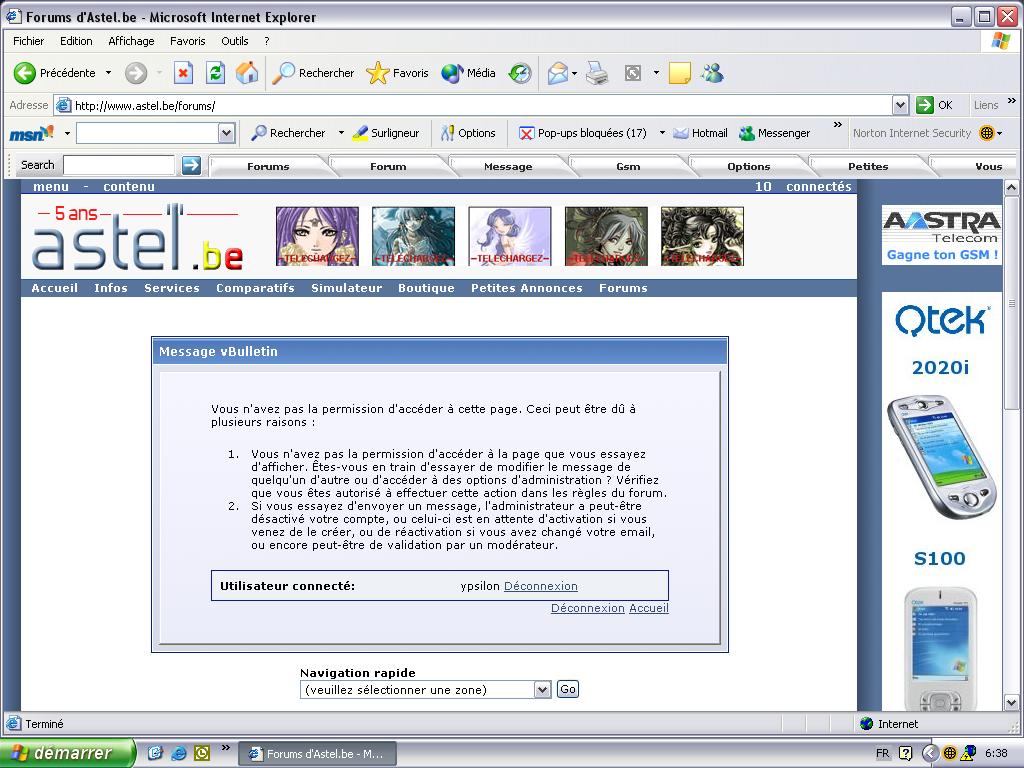Click the Print icon in toolbar

pyautogui.click(x=597, y=73)
